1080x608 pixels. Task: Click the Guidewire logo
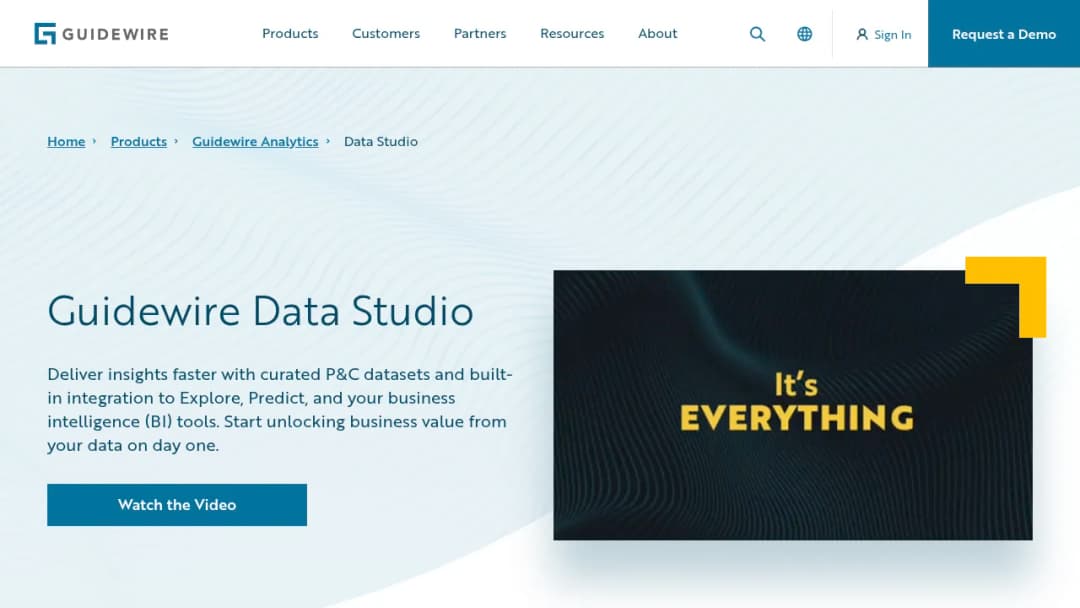coord(101,34)
